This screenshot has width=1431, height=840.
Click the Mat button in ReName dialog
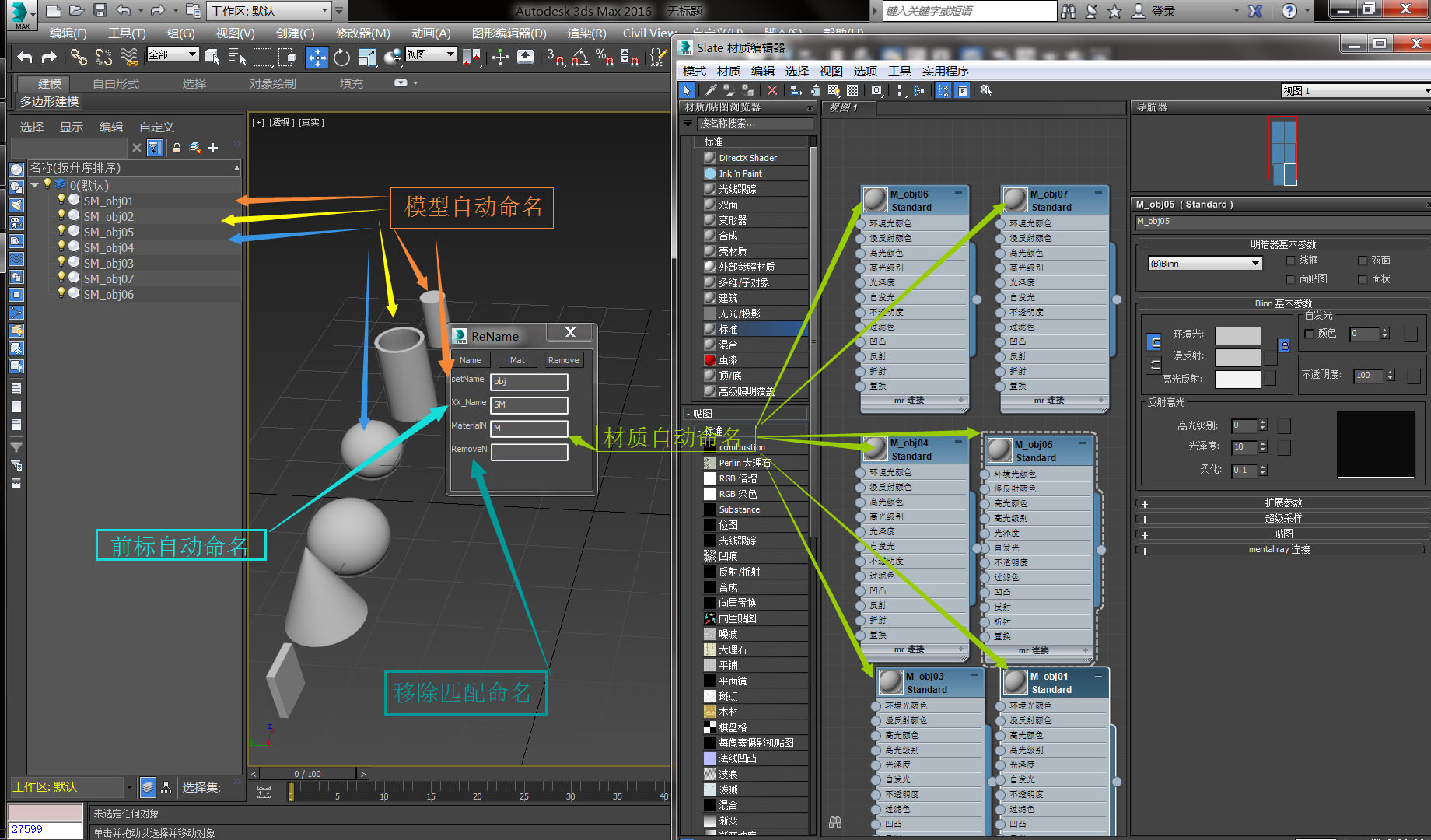click(517, 360)
